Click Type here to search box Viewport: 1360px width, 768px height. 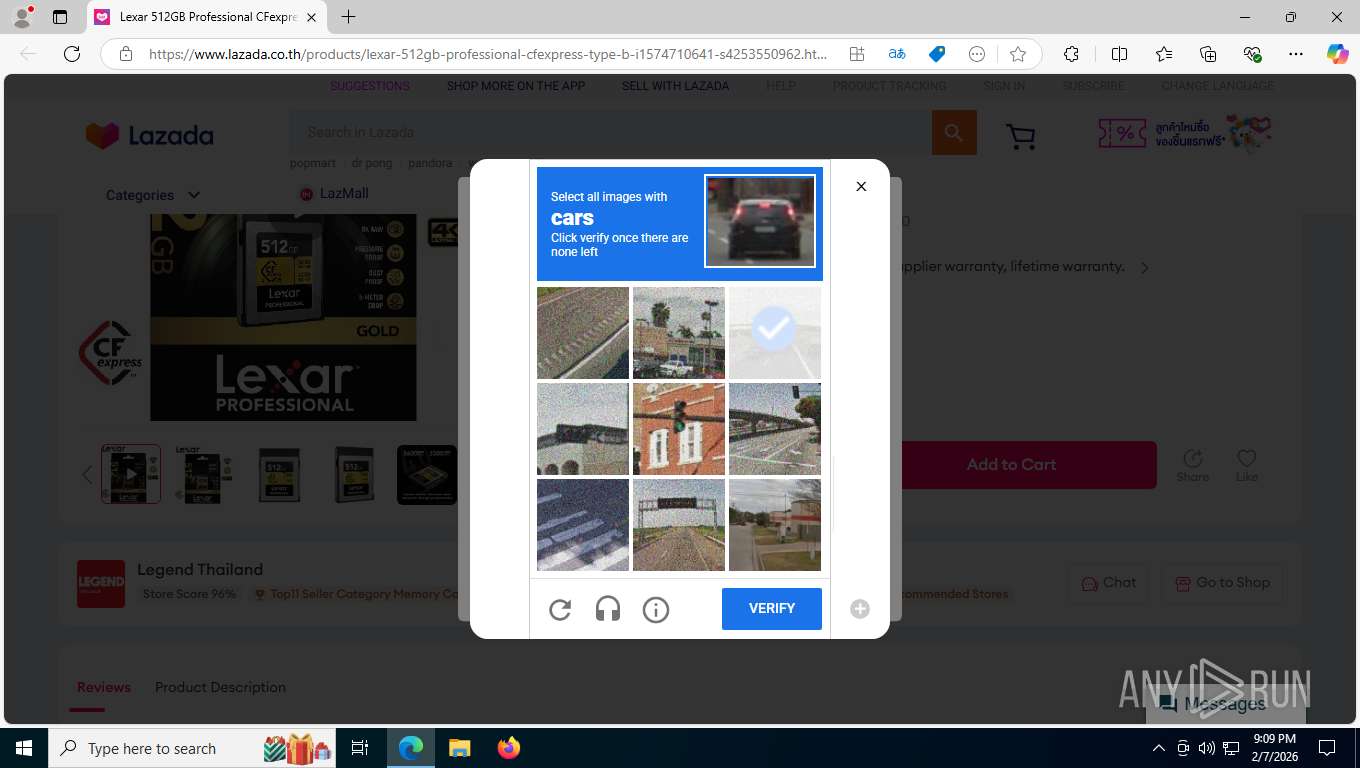pyautogui.click(x=190, y=748)
